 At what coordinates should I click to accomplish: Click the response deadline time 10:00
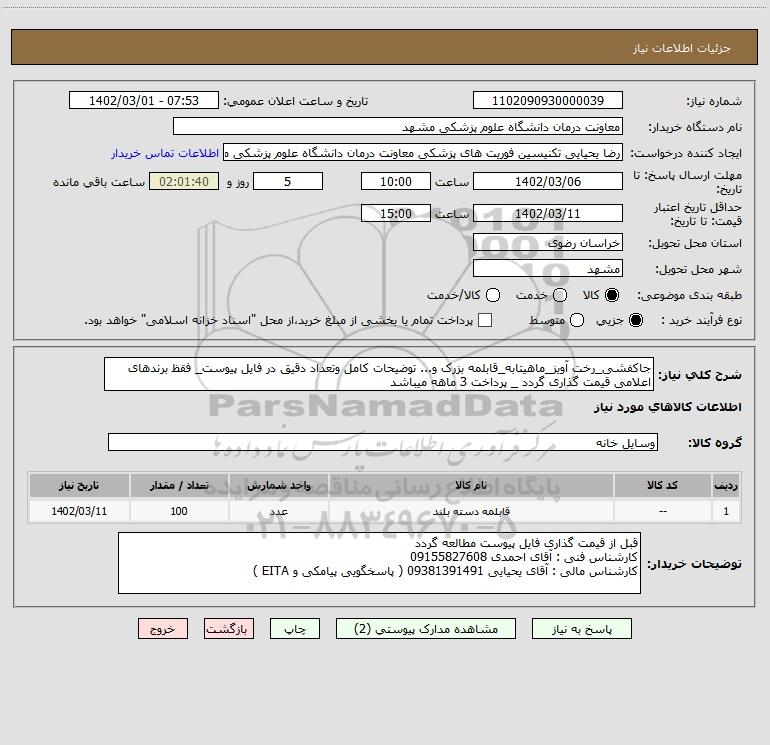coord(396,181)
